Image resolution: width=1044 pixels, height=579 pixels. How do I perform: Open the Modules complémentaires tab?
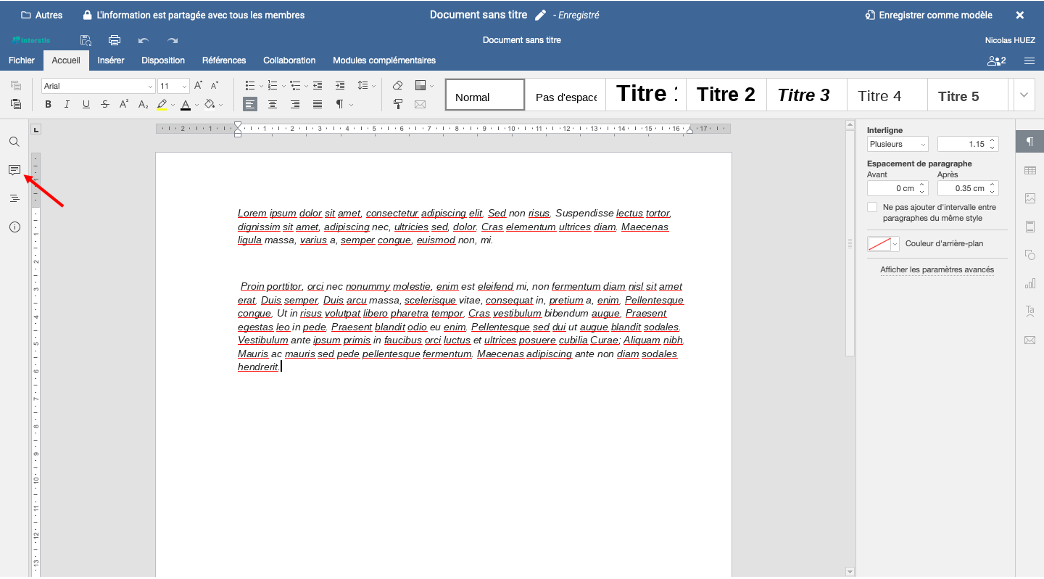pyautogui.click(x=384, y=60)
